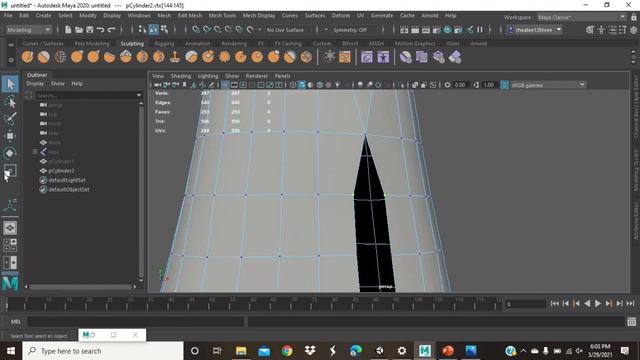Click the last orange sculpt shelf tool
Screen dimensions: 640x360
pos(306,57)
